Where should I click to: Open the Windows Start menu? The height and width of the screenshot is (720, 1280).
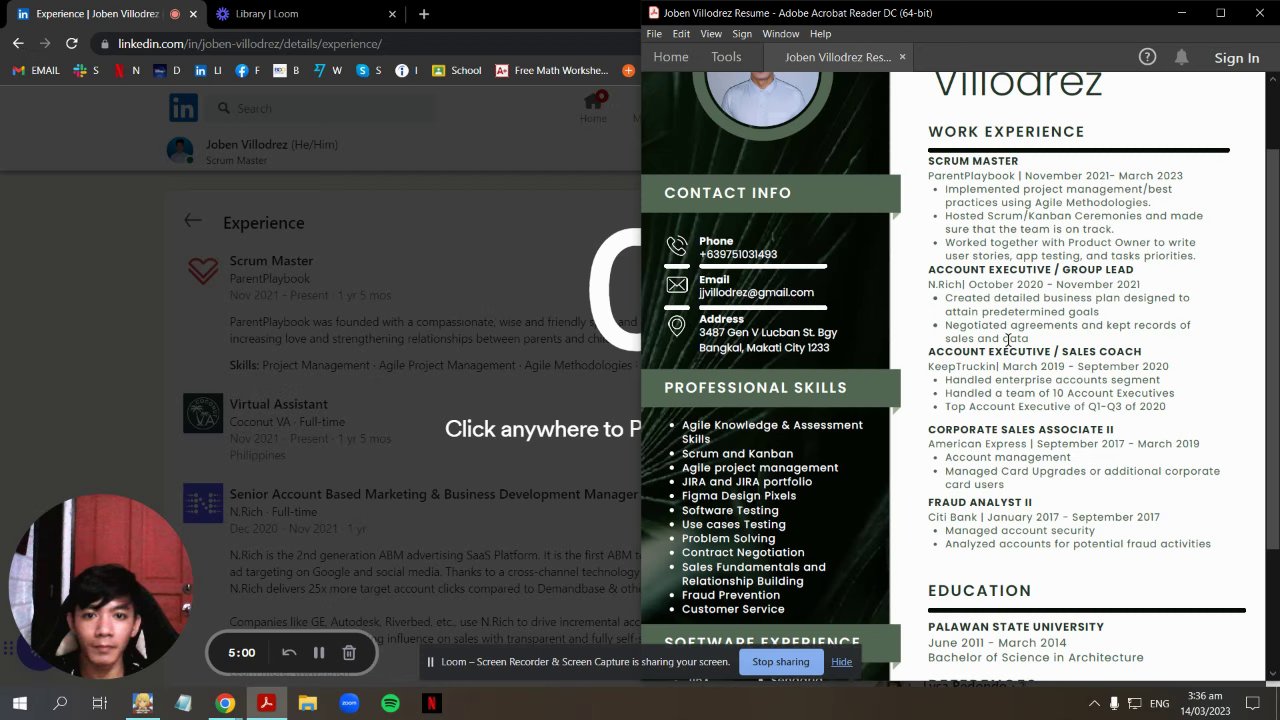tap(19, 703)
